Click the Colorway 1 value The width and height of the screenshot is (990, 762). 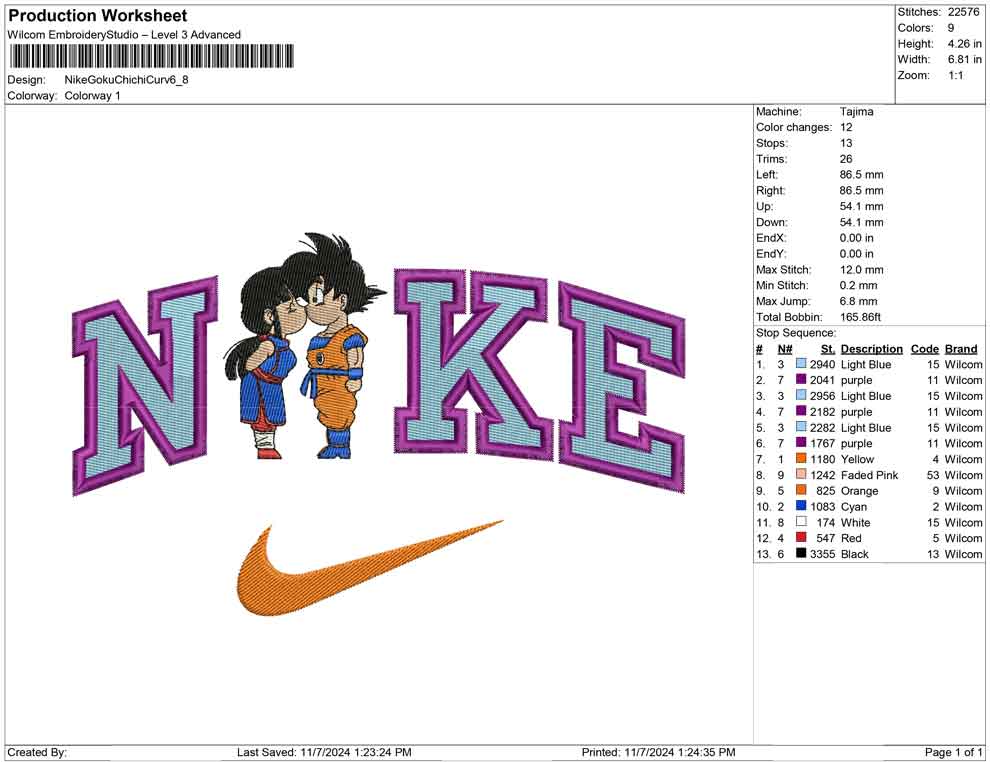tap(92, 95)
